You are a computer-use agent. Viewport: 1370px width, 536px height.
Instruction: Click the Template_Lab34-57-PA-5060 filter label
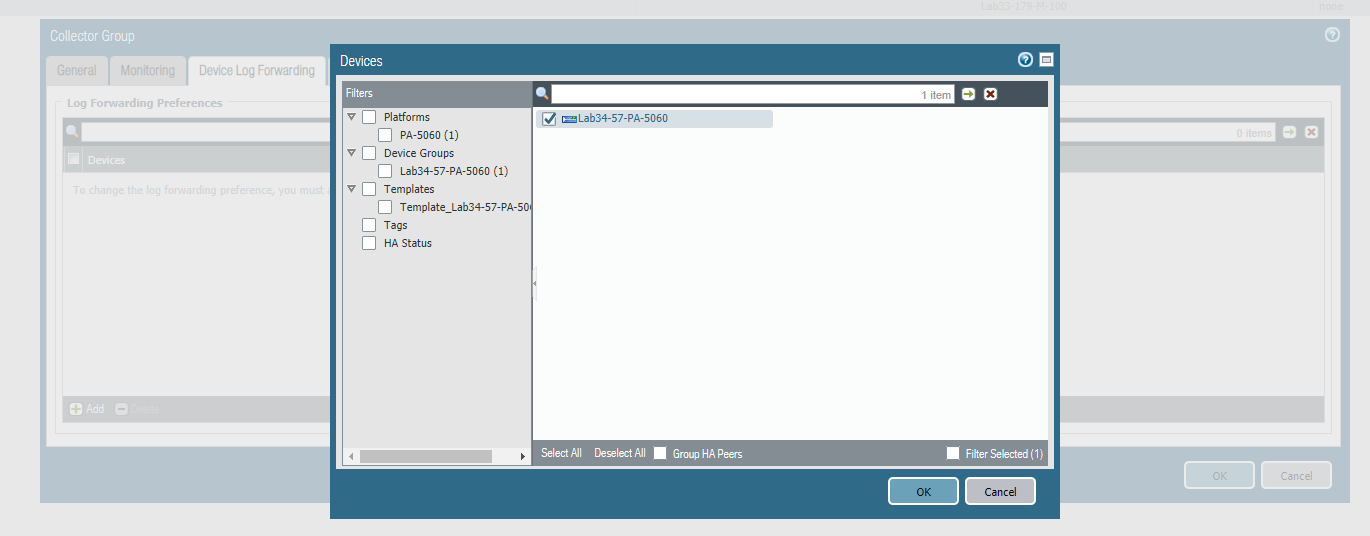click(x=465, y=207)
